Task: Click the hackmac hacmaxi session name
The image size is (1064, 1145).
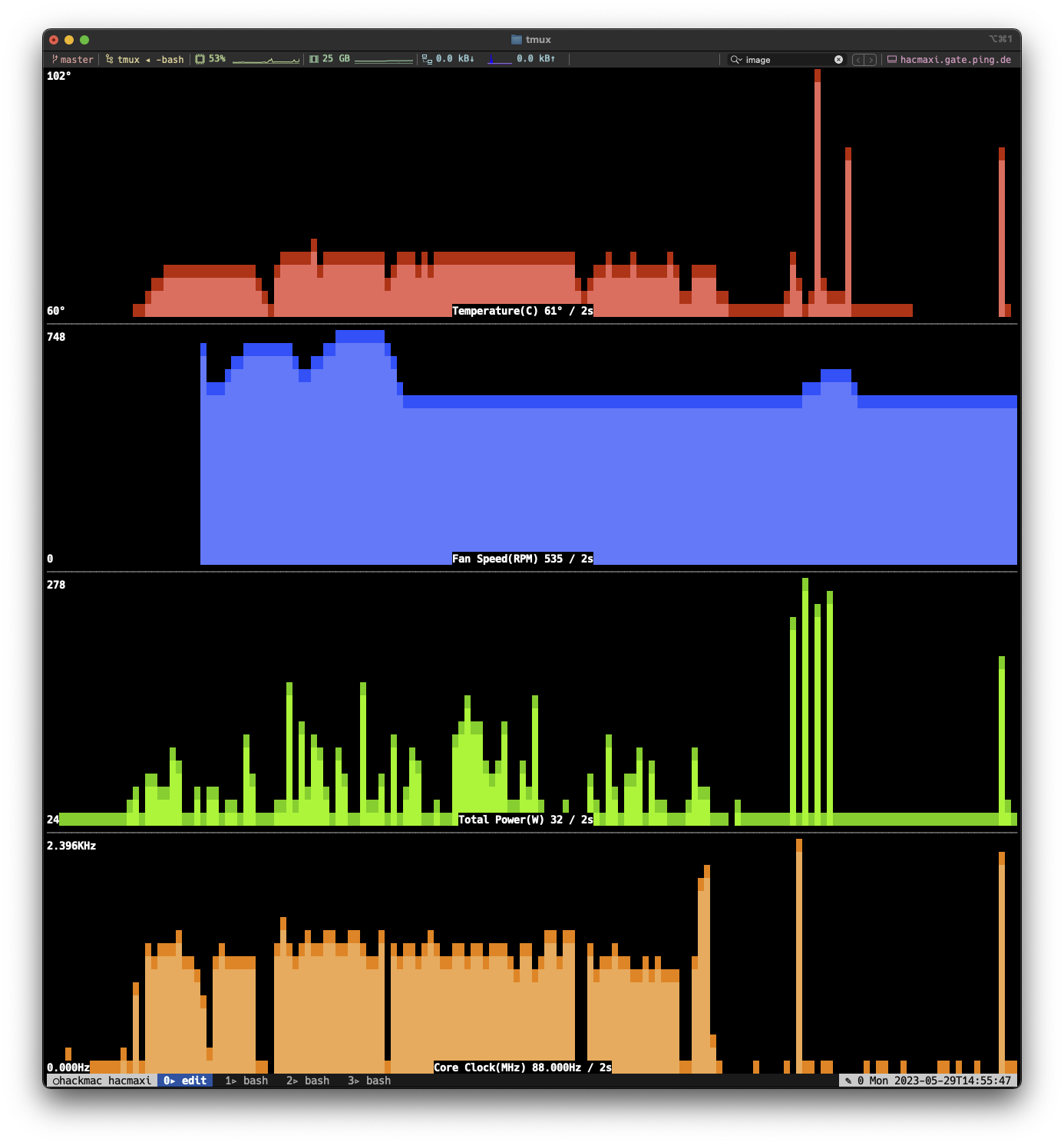Action: point(102,1081)
